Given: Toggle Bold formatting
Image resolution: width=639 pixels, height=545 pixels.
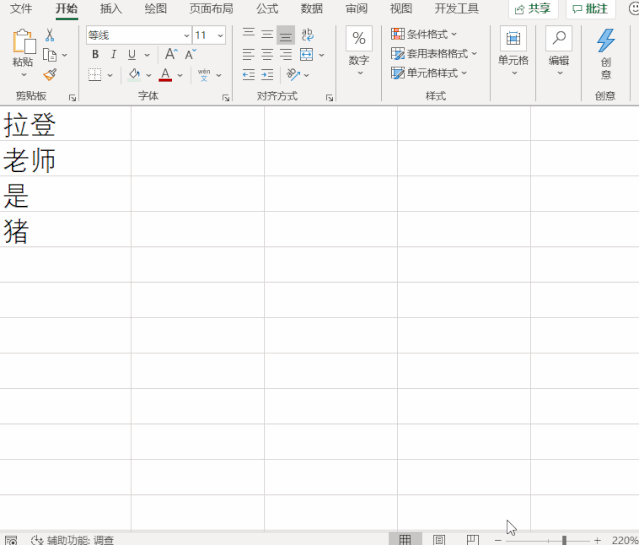Looking at the screenshot, I should (x=95, y=54).
